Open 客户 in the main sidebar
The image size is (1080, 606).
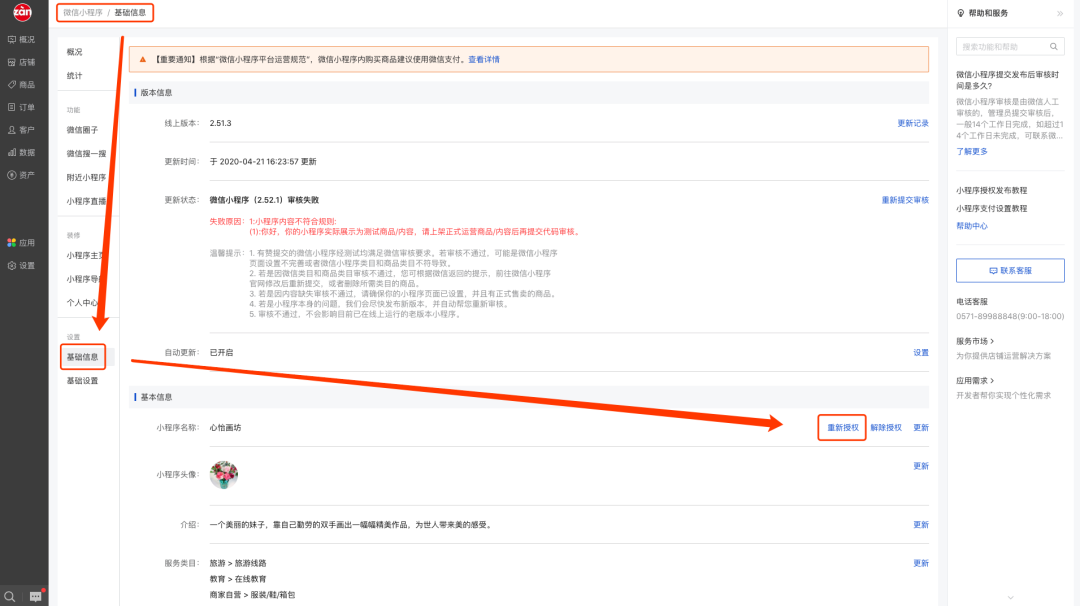point(21,130)
